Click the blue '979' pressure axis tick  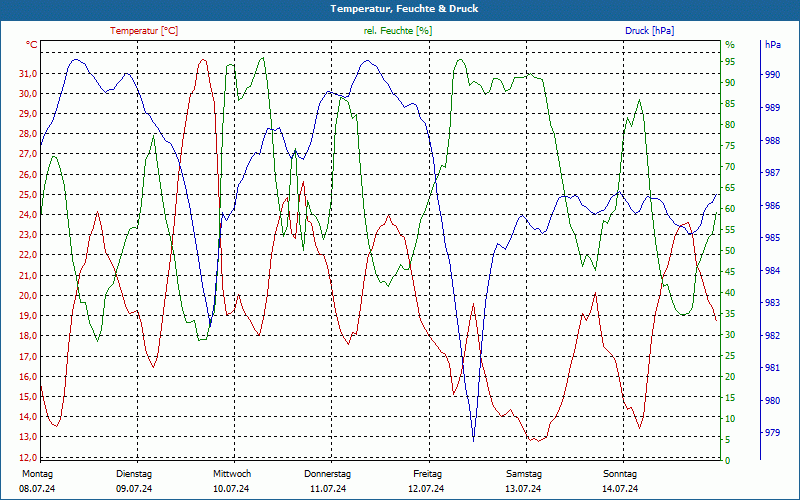pyautogui.click(x=773, y=433)
